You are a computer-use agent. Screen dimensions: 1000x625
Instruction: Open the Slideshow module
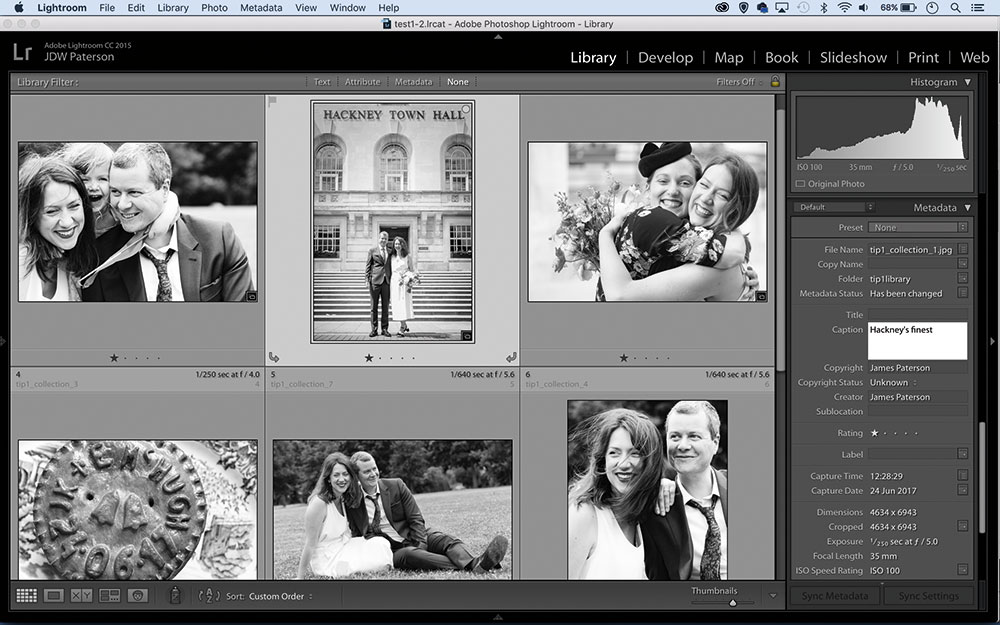(853, 57)
